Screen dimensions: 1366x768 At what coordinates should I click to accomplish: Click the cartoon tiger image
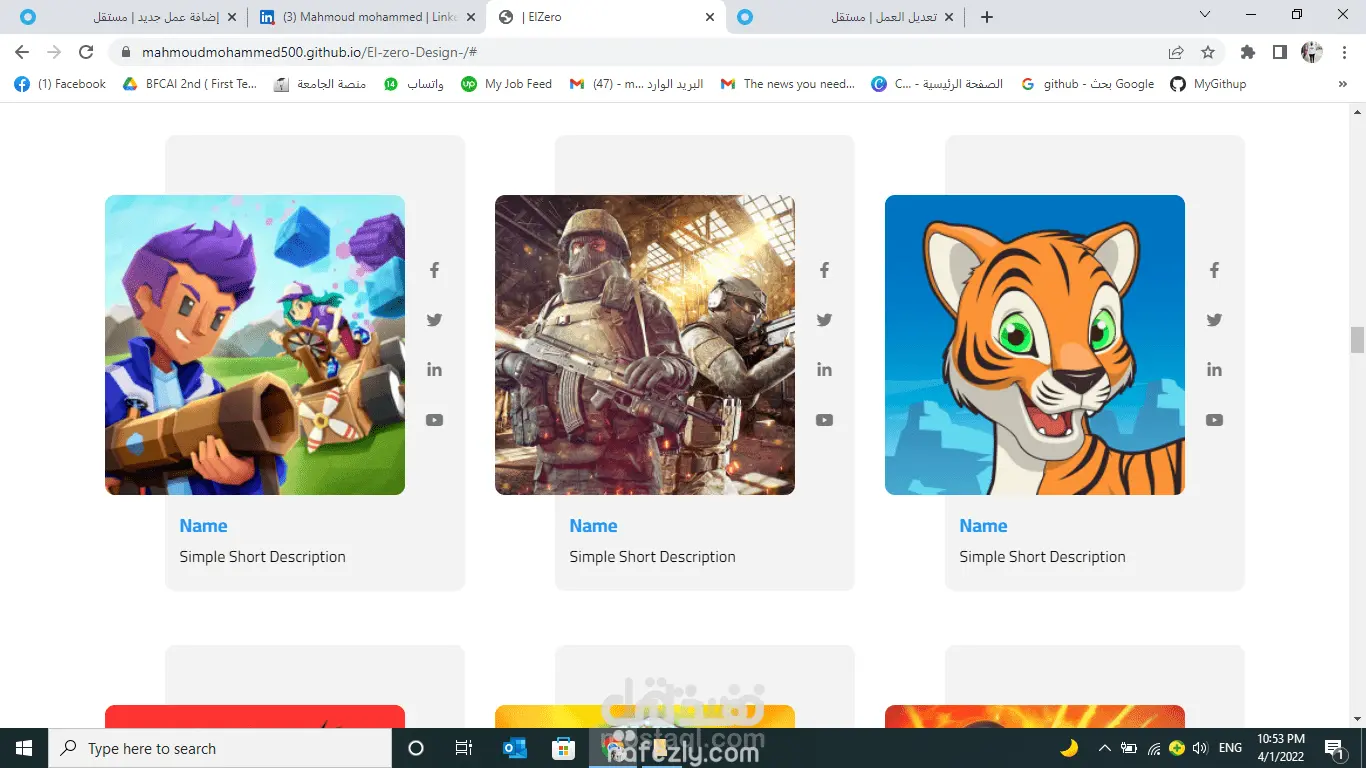[1035, 345]
